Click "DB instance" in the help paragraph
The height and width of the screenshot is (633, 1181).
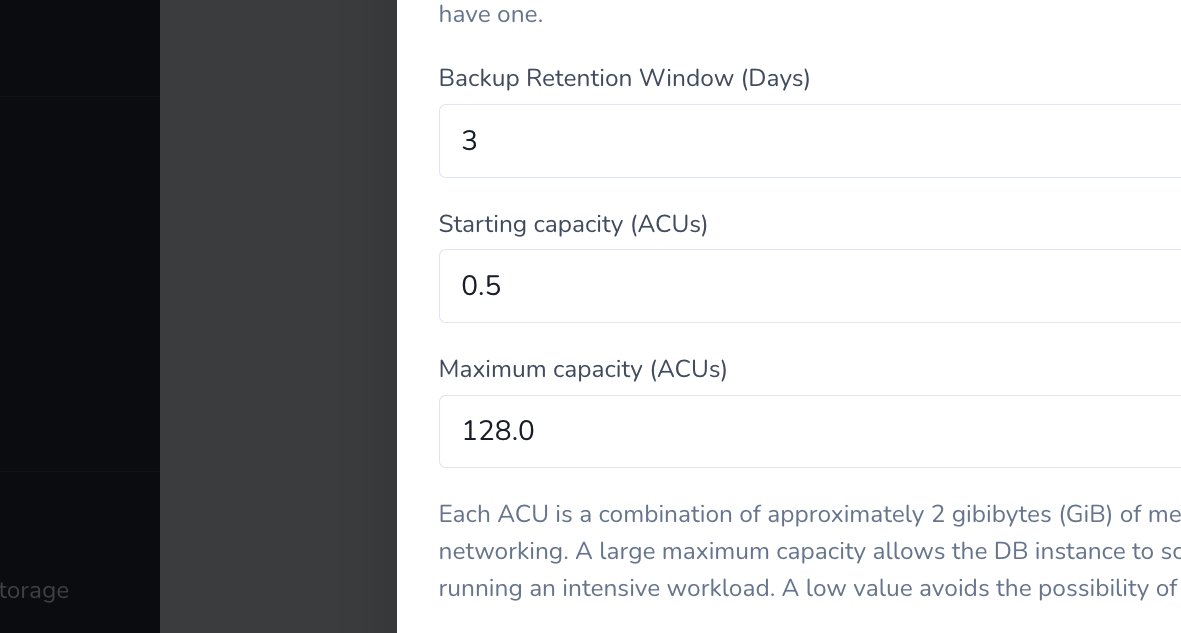pyautogui.click(x=1055, y=551)
